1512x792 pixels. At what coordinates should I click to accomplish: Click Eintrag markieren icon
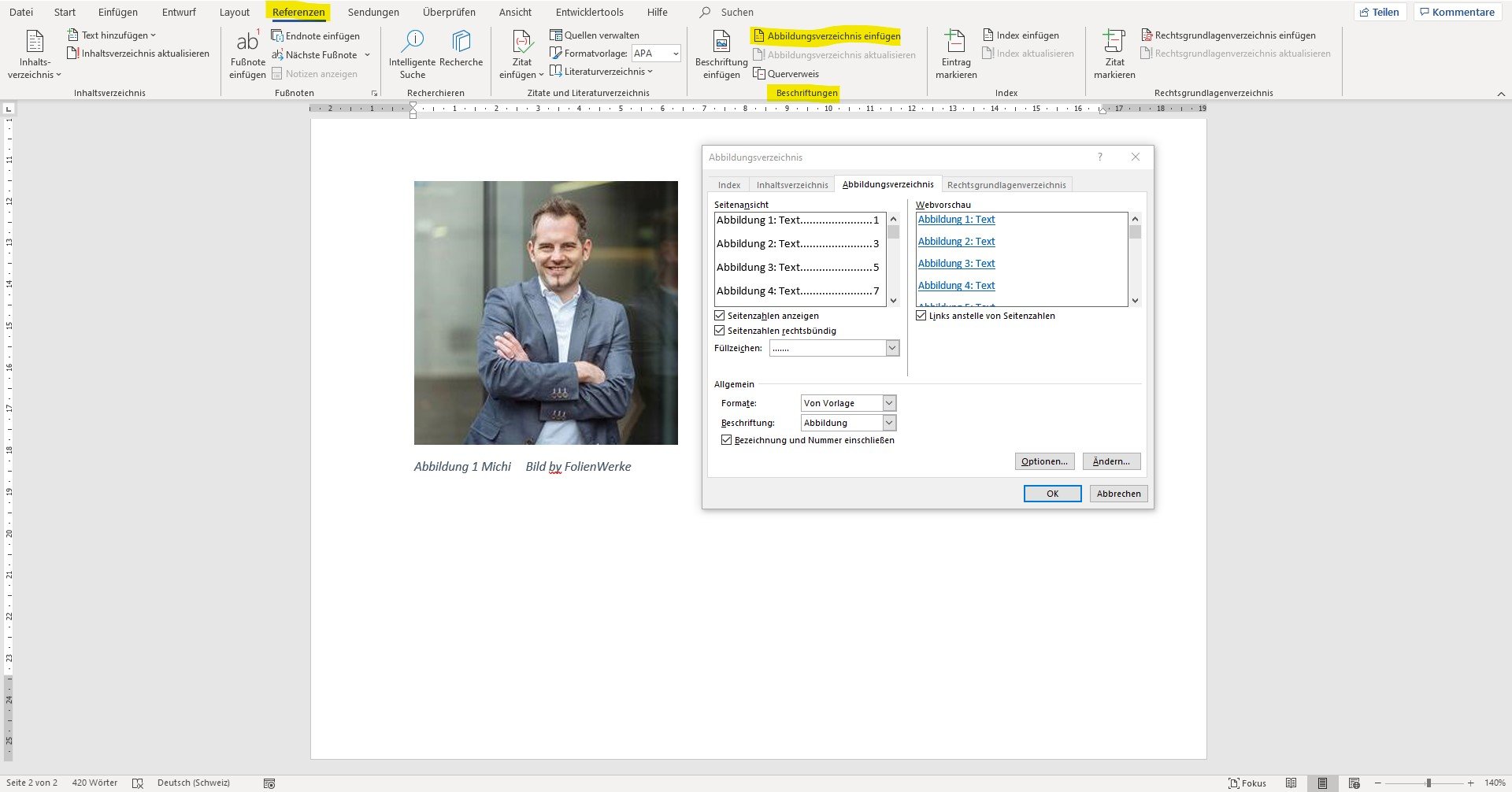coord(955,41)
